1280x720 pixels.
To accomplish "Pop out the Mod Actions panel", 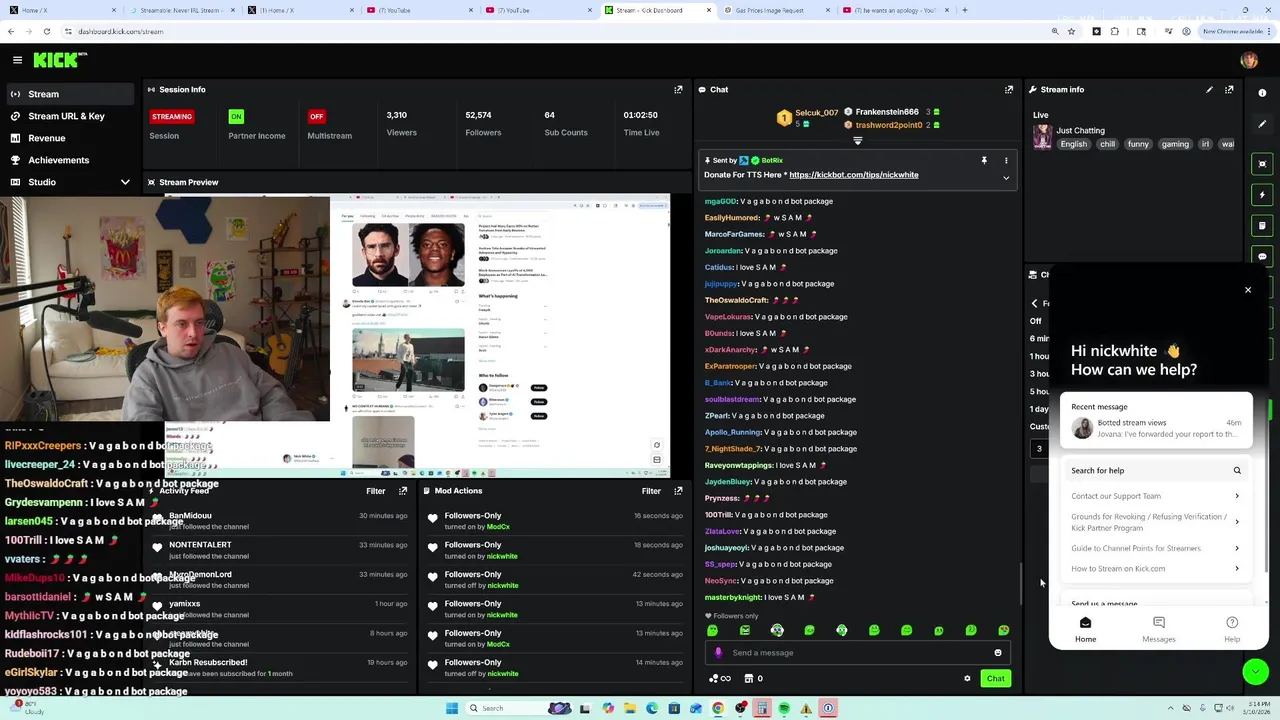I will [x=678, y=491].
